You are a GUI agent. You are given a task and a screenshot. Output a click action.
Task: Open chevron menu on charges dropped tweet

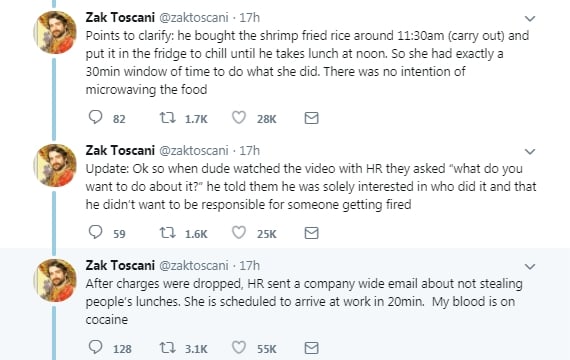tap(530, 267)
